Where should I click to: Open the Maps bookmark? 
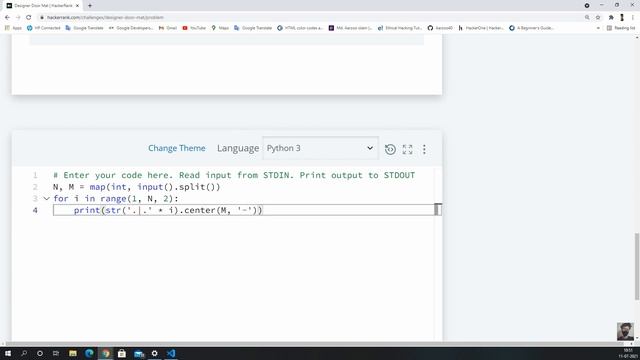(x=220, y=28)
